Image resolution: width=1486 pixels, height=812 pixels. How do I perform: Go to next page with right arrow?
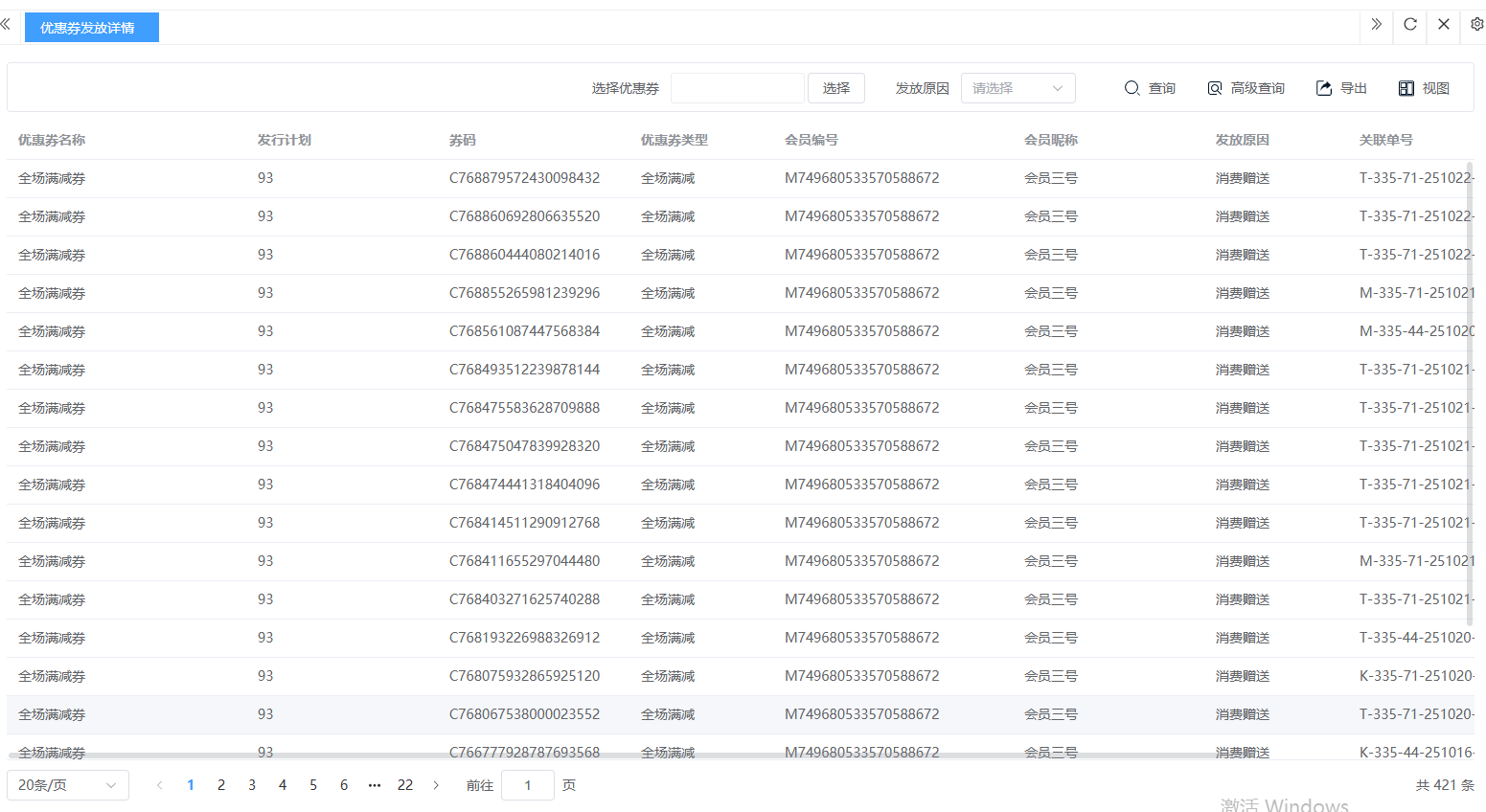point(436,785)
